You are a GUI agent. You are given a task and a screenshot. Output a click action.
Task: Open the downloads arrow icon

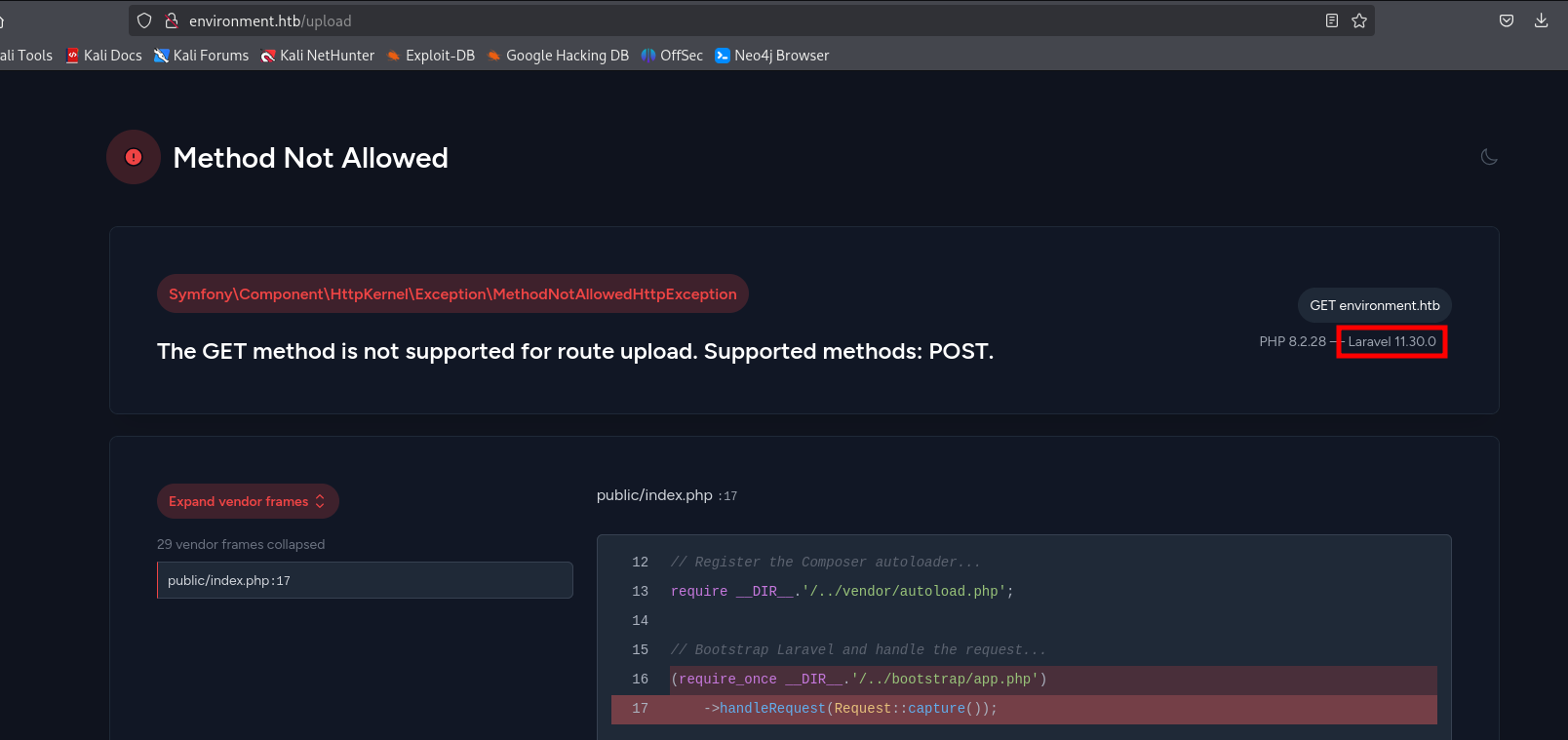1541,20
